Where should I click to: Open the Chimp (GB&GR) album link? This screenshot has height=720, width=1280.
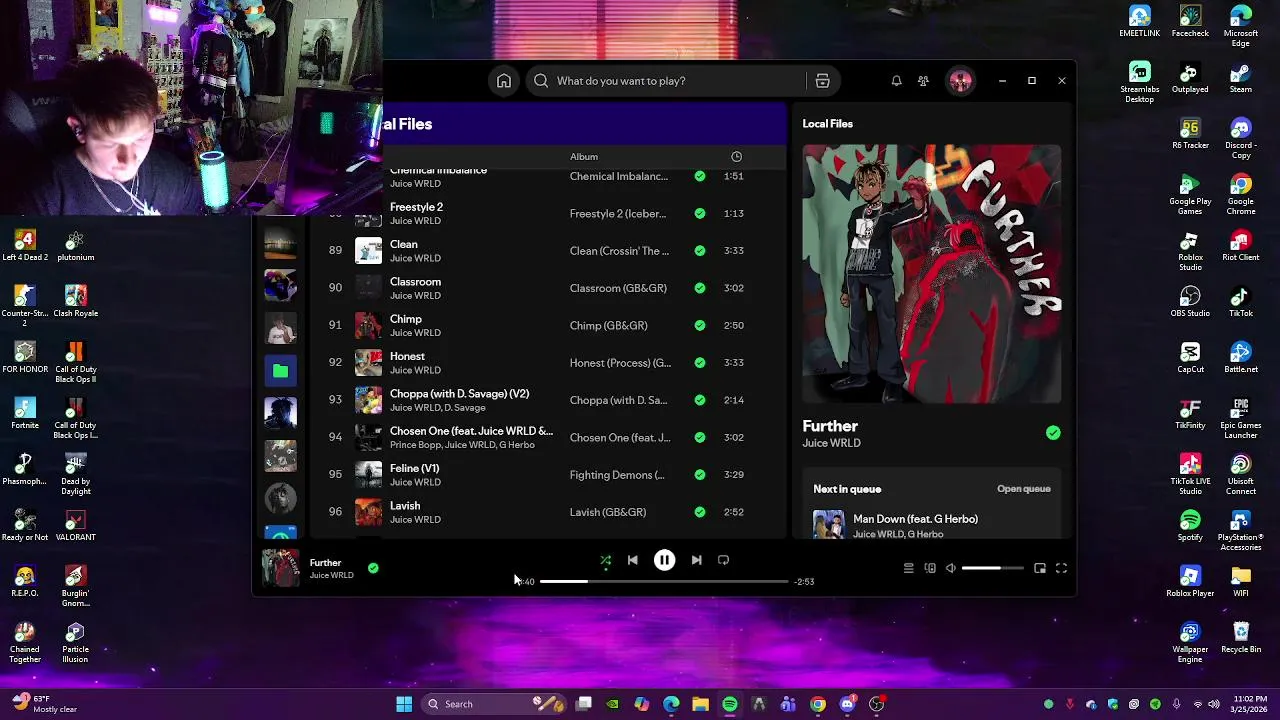click(x=608, y=325)
